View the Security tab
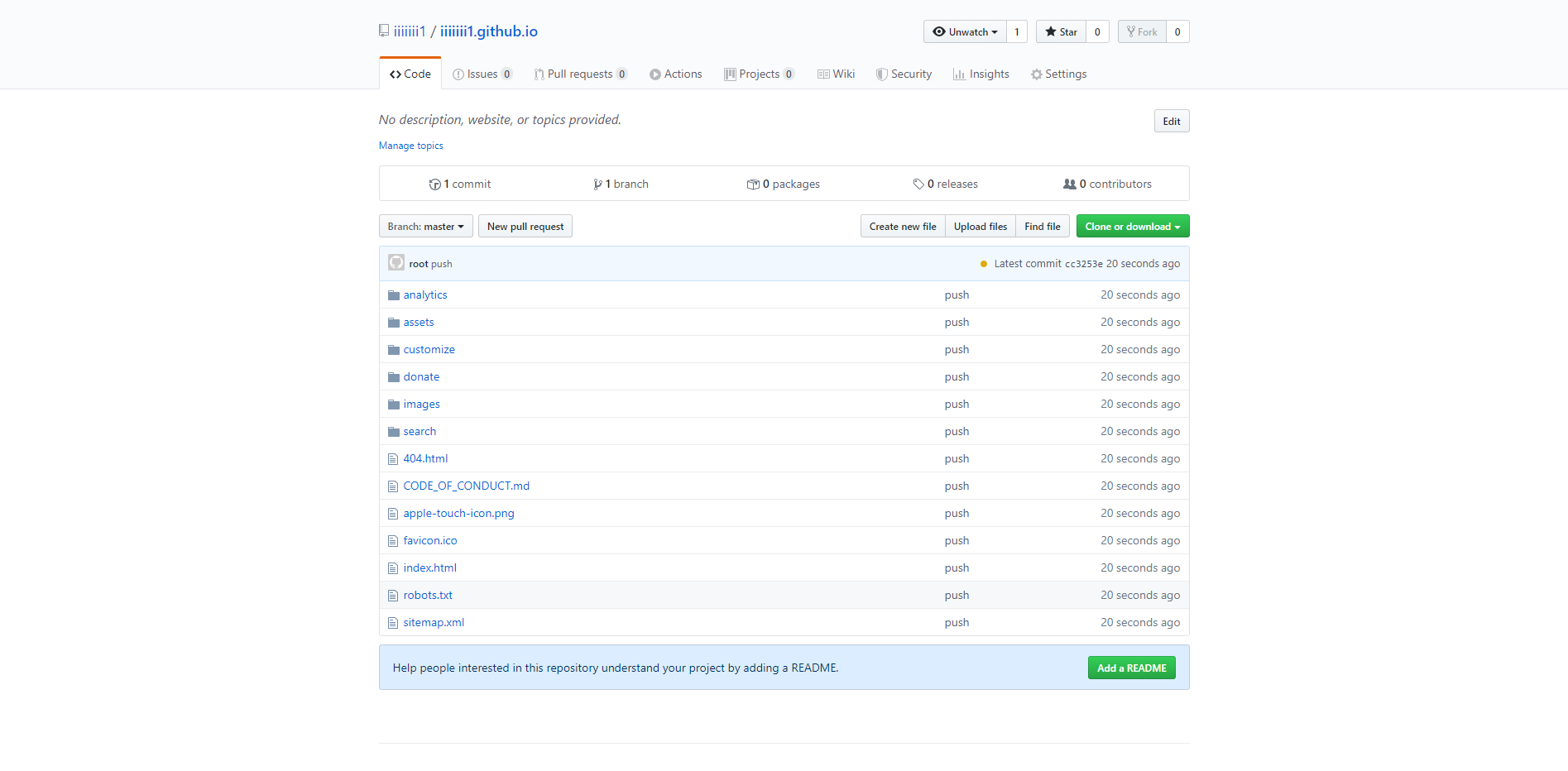The image size is (1568, 771). coord(904,74)
